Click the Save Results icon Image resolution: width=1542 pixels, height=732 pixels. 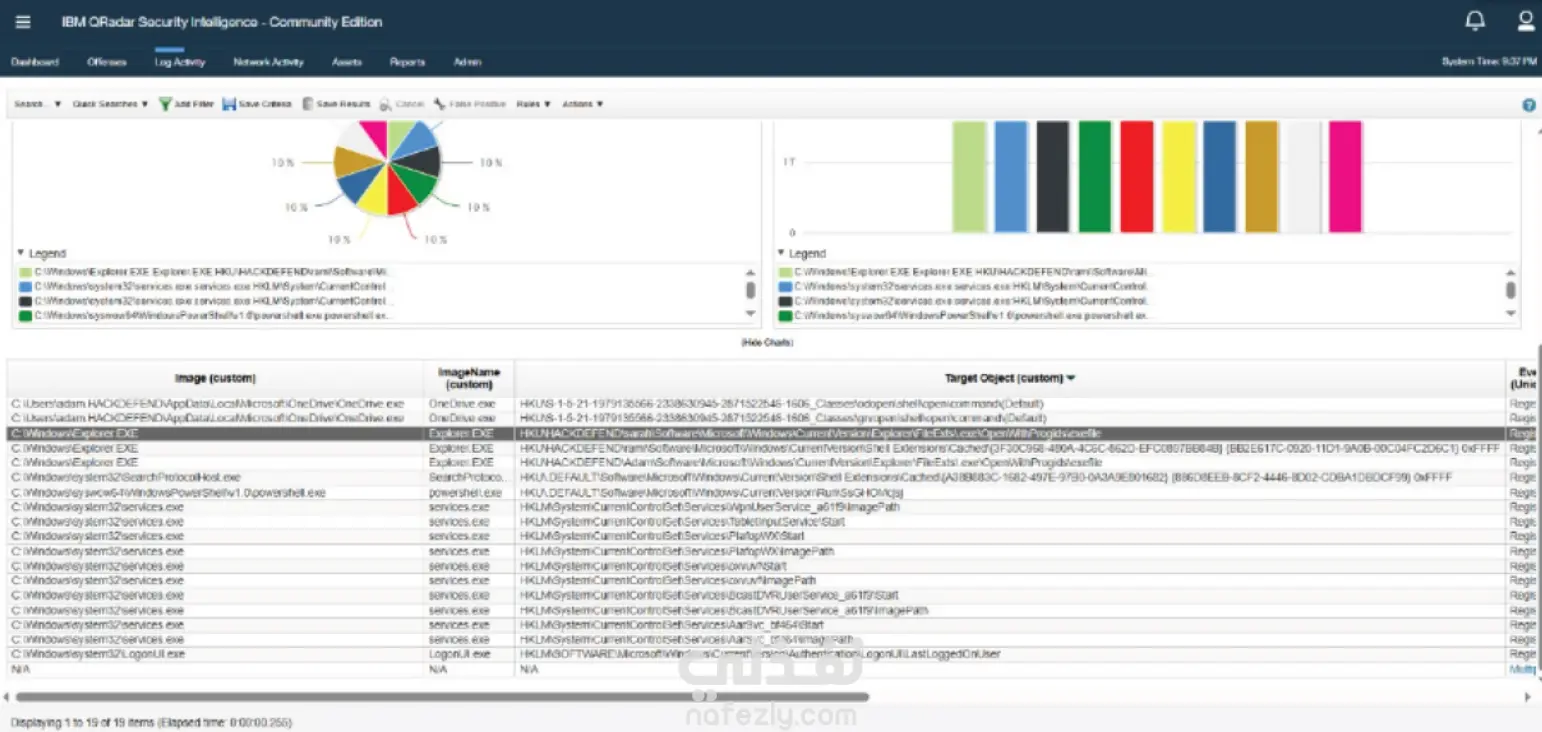tap(308, 104)
